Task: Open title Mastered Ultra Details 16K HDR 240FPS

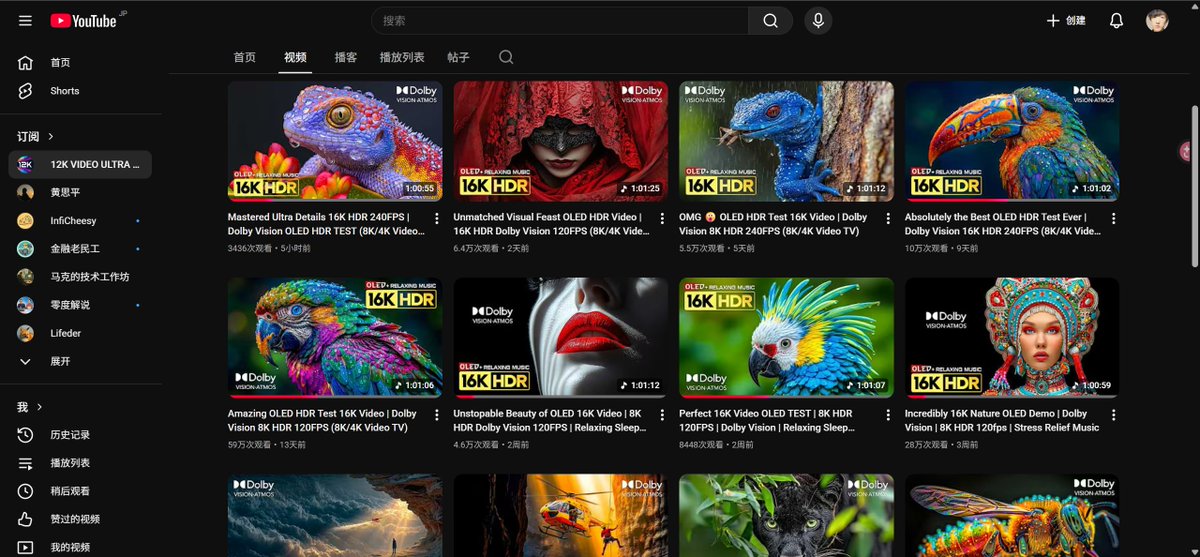Action: tap(326, 224)
